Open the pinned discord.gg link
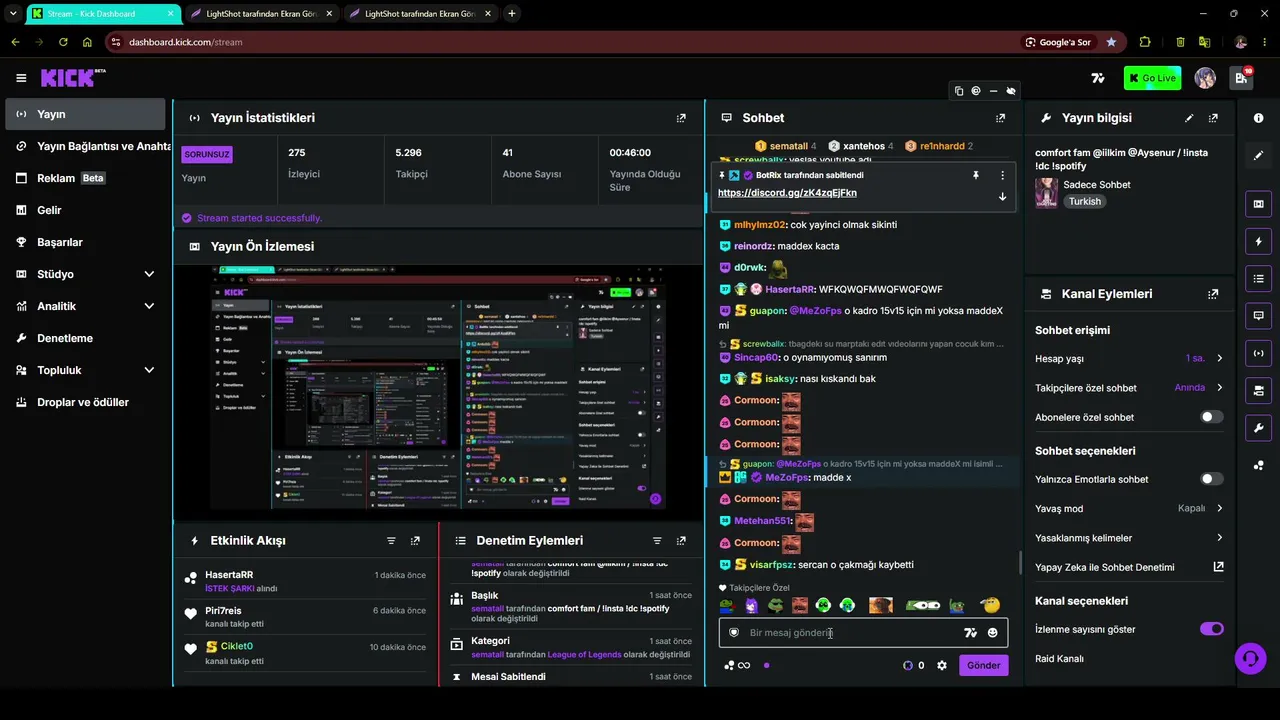 tap(787, 193)
